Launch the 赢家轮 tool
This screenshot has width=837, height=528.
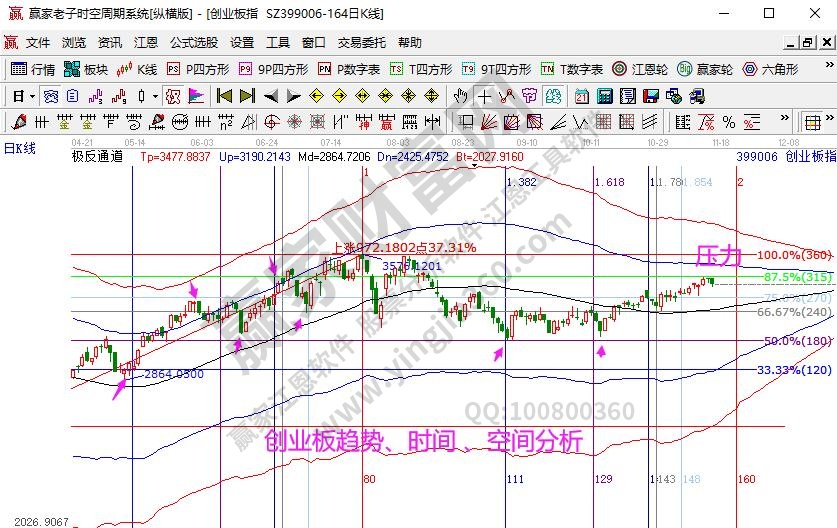(x=704, y=69)
